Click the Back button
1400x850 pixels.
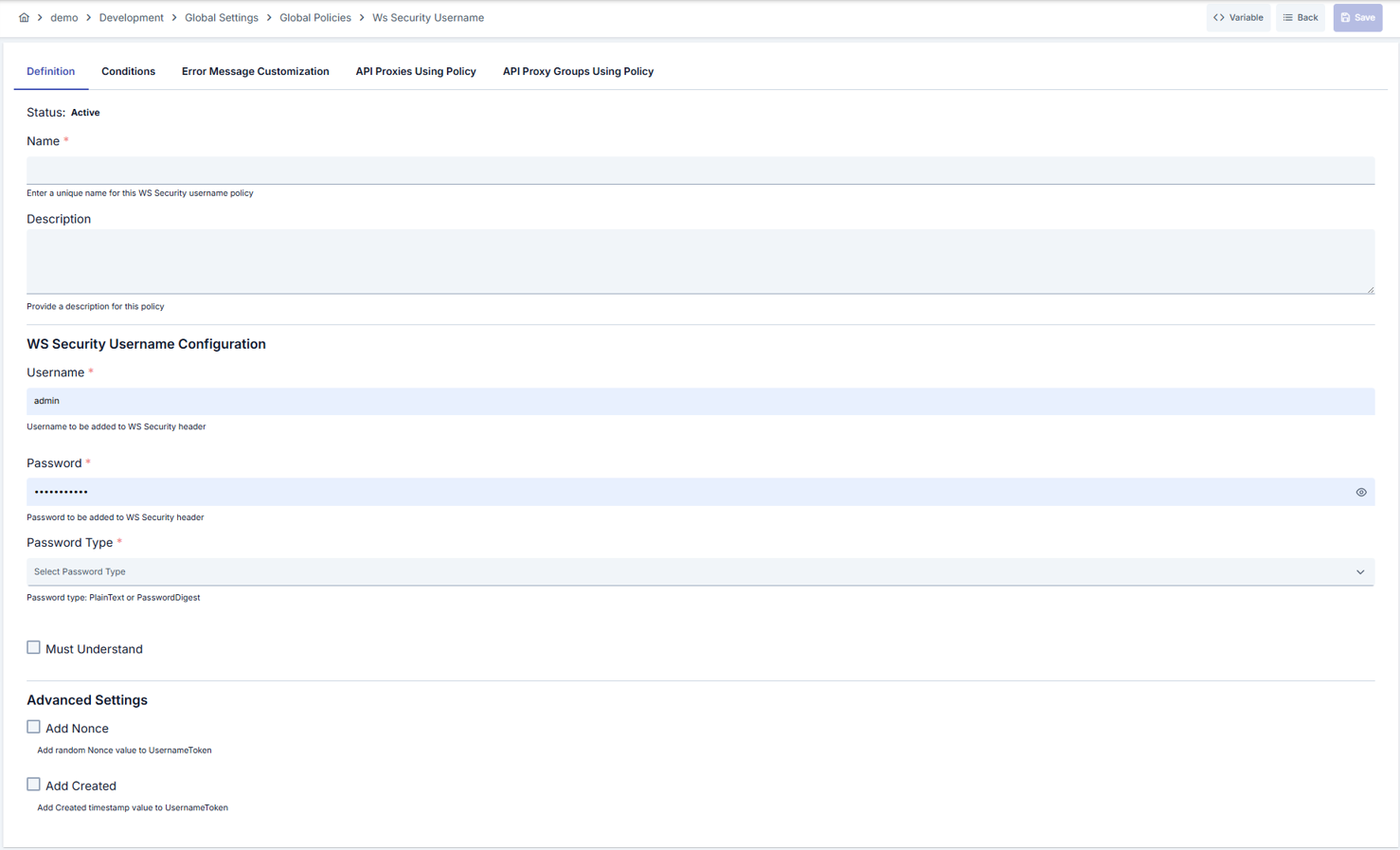click(1301, 17)
